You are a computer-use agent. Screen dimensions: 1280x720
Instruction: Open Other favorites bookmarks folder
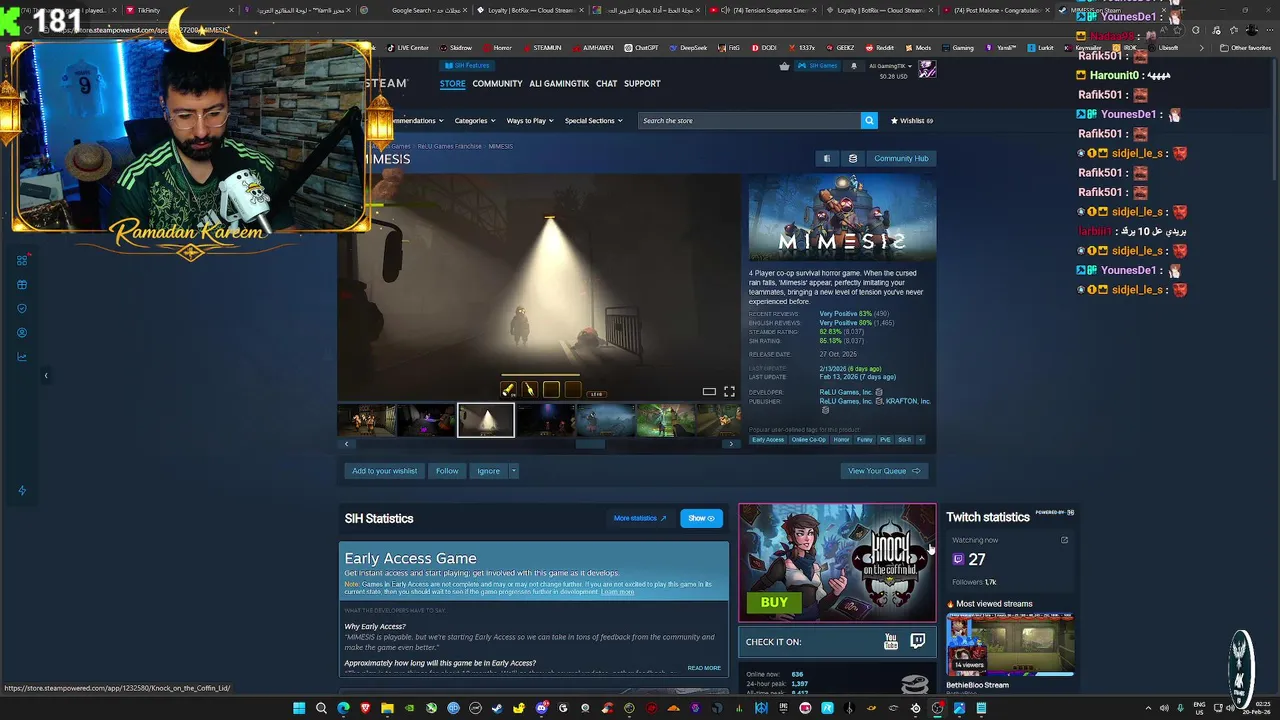1246,48
